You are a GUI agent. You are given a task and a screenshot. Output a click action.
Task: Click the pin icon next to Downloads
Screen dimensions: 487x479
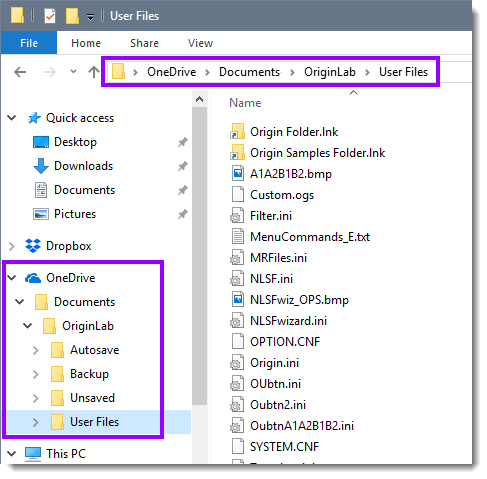point(182,166)
